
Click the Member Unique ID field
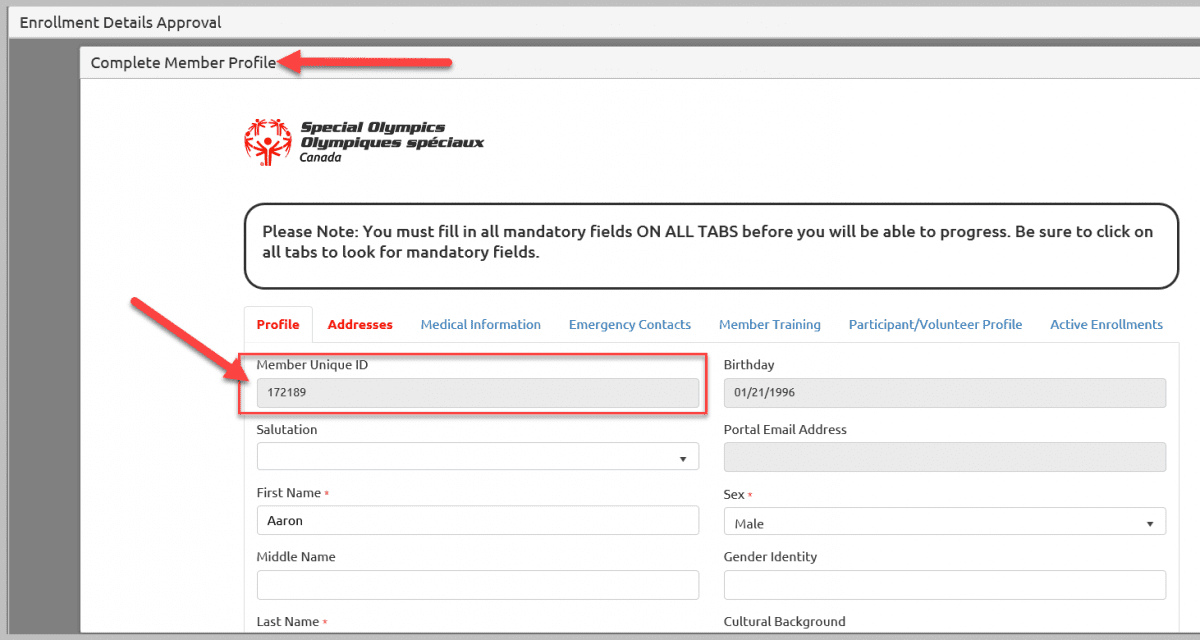(477, 393)
